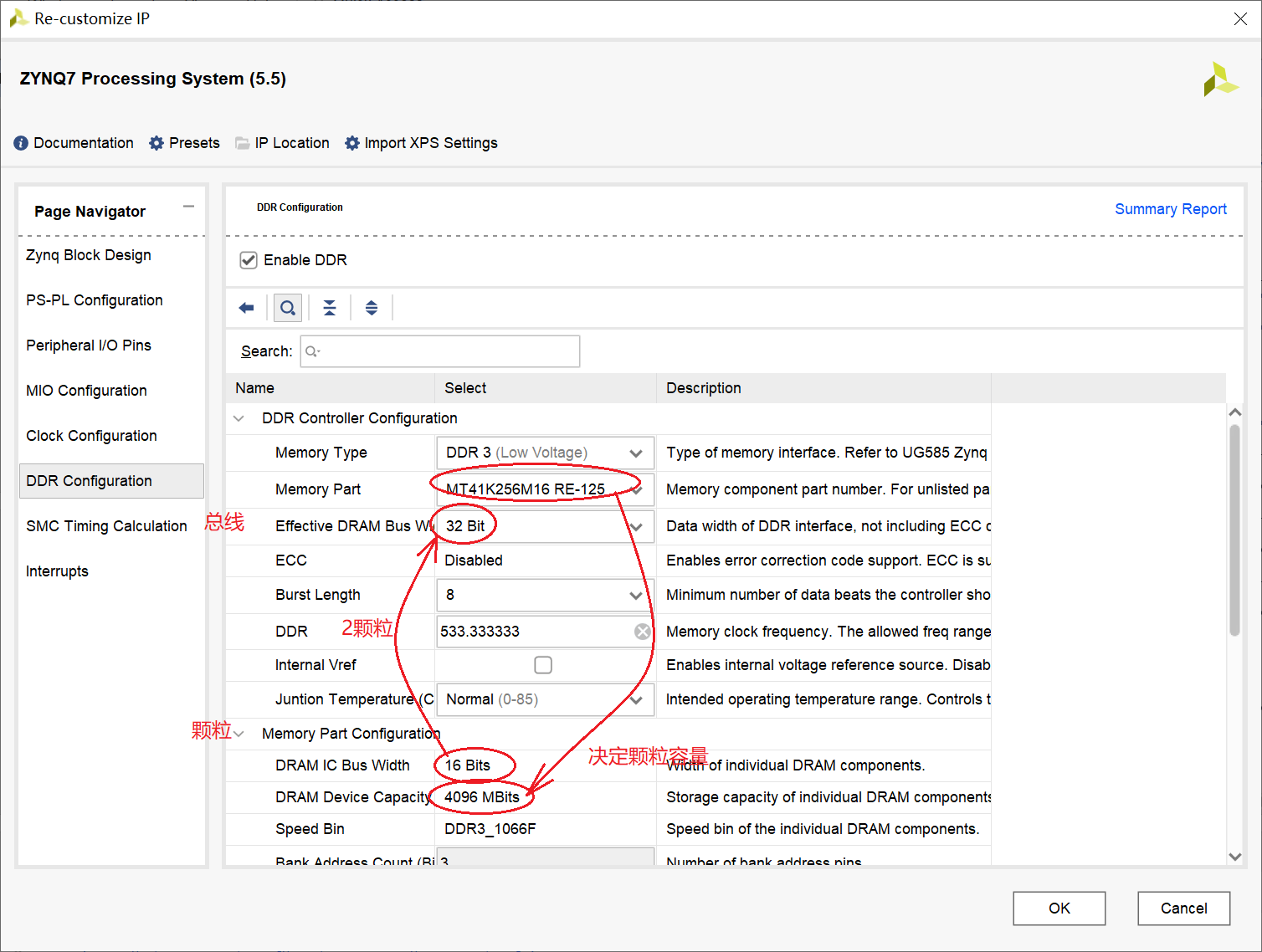Click the Name column header
The image size is (1262, 952).
pyautogui.click(x=330, y=388)
